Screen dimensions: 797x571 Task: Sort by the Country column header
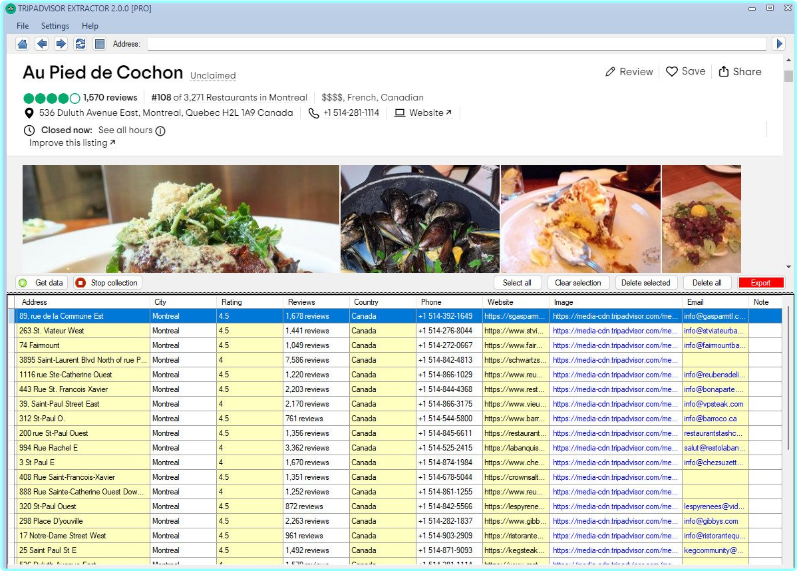click(383, 302)
